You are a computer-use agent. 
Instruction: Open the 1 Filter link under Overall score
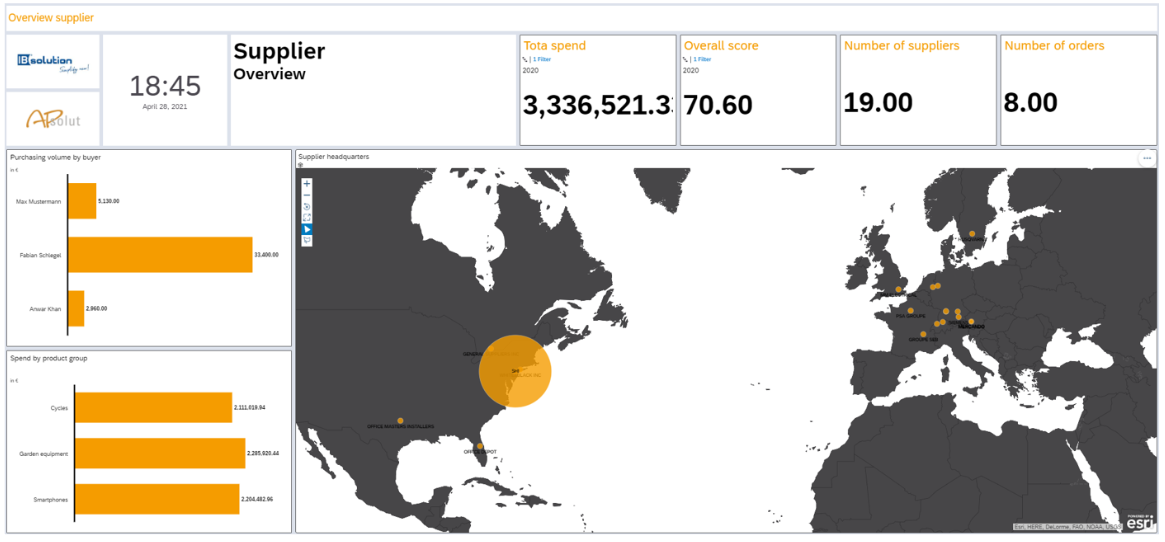(701, 59)
